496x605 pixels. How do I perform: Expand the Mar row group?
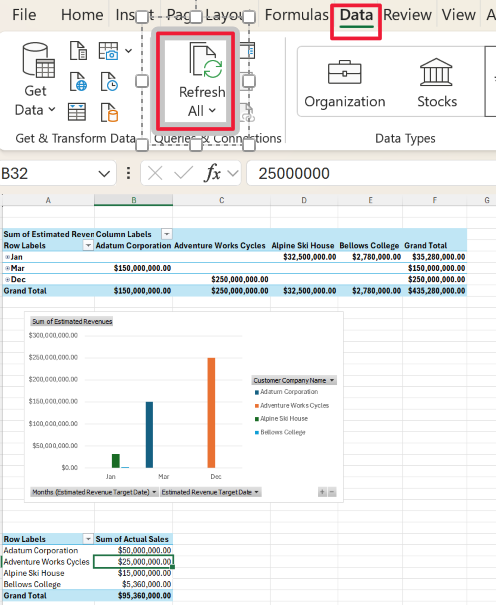[7, 268]
